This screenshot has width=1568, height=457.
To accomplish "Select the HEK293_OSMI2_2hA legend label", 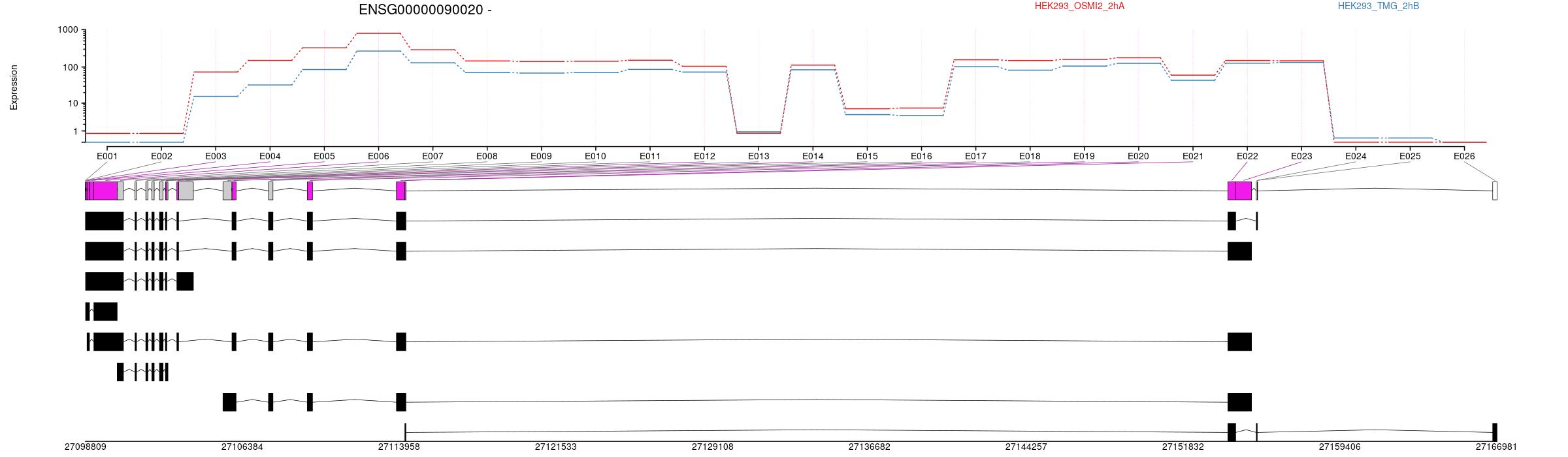I will [1079, 6].
